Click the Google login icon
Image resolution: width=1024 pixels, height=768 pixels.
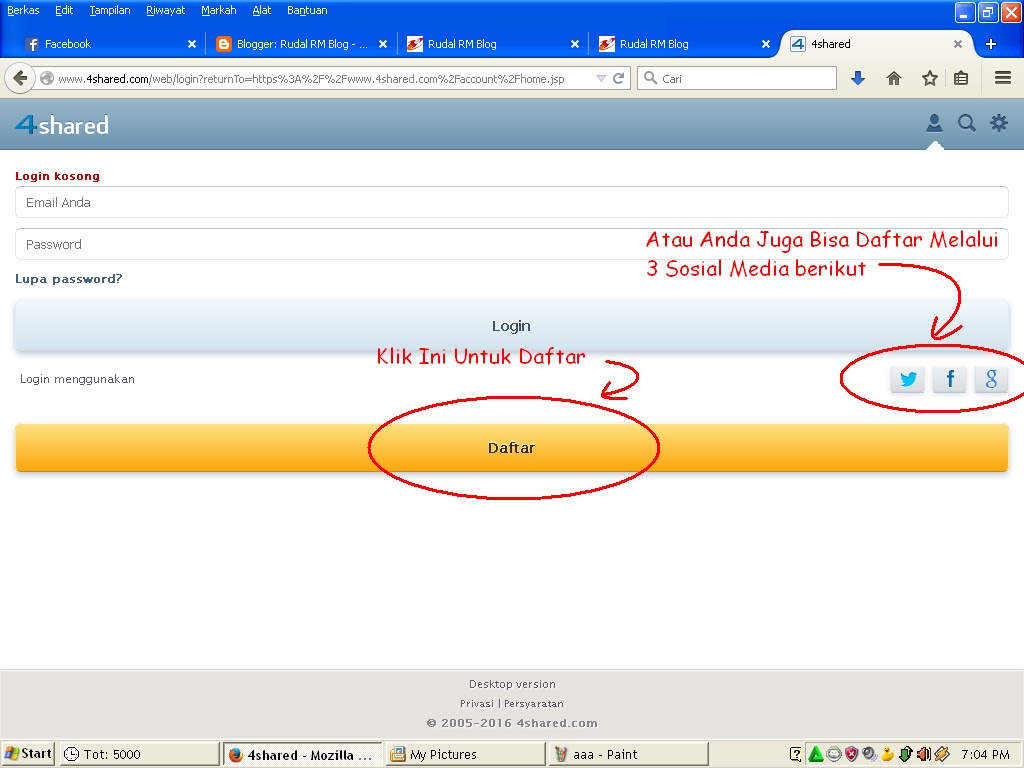(991, 379)
